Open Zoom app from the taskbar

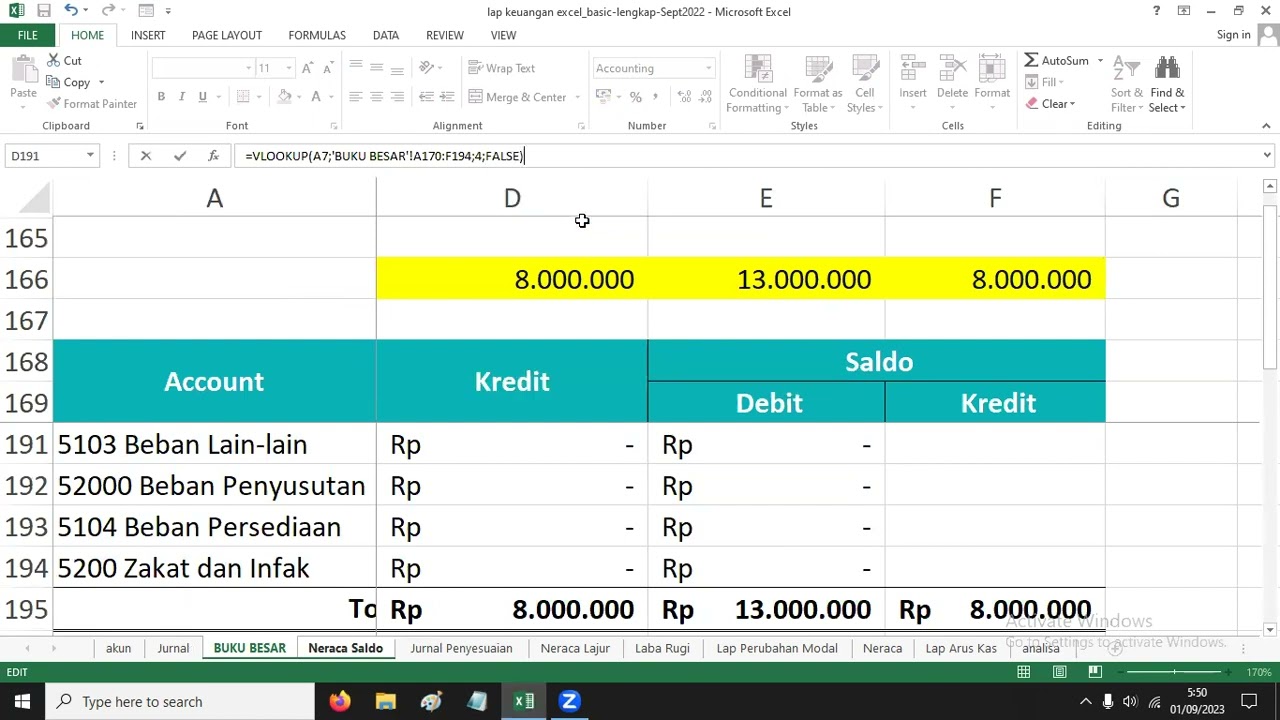tap(569, 702)
